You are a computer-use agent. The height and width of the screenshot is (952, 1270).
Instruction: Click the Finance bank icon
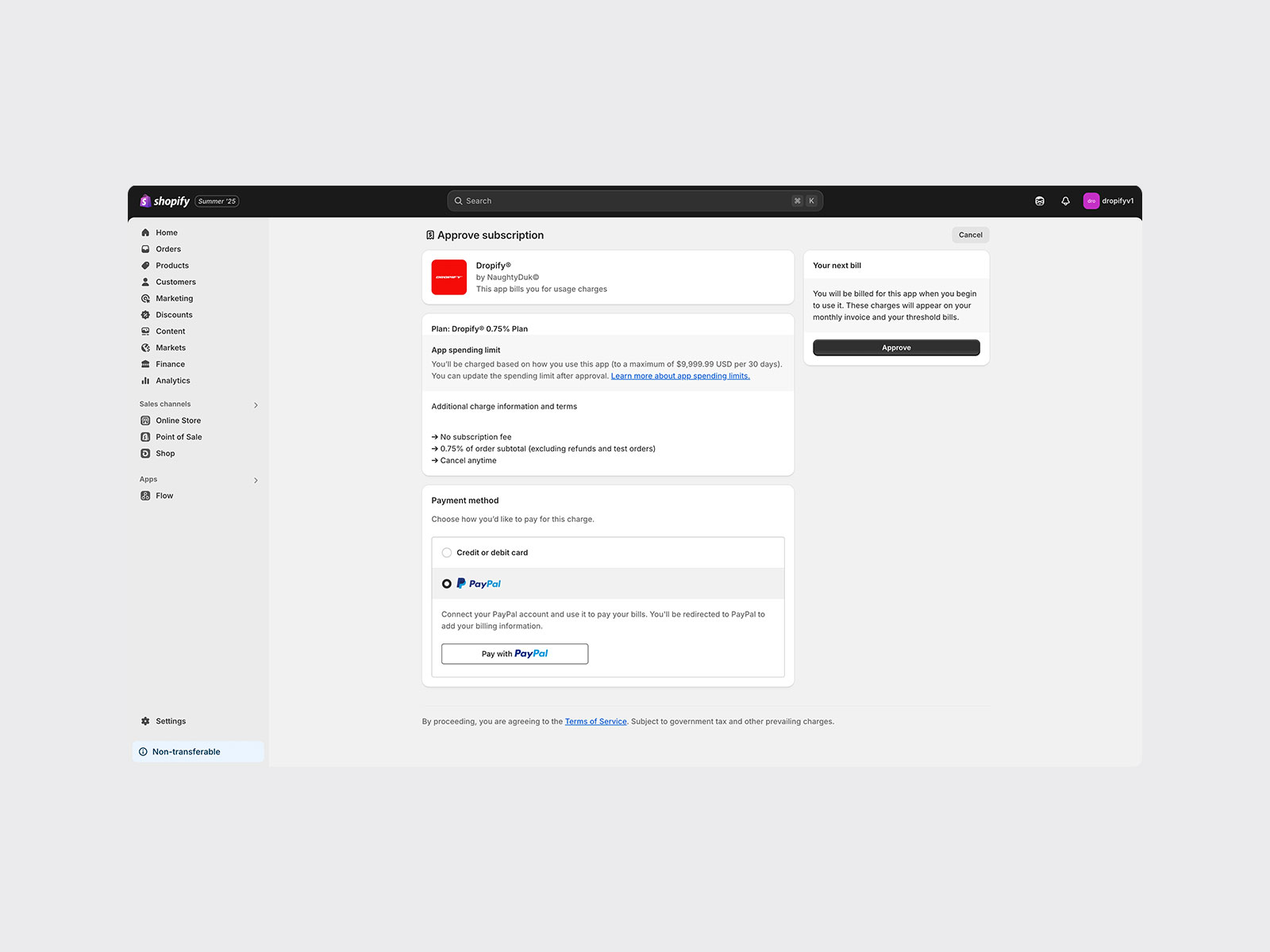tap(145, 364)
